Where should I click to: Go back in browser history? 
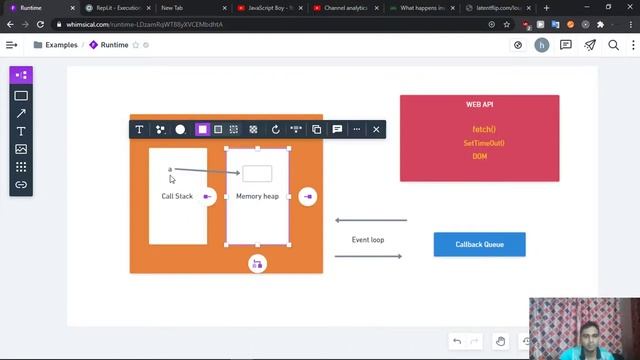10,24
